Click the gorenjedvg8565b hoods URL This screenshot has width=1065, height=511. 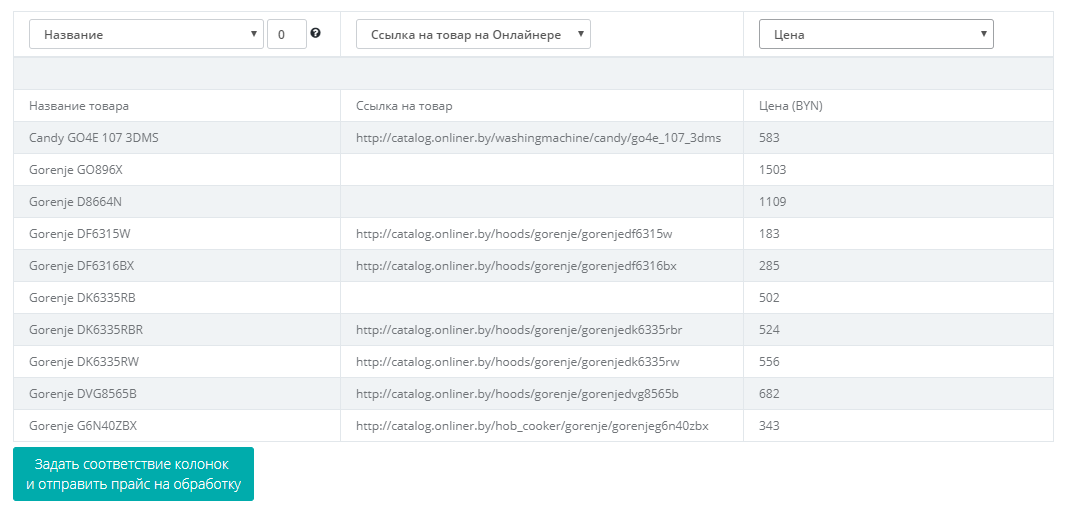point(518,393)
